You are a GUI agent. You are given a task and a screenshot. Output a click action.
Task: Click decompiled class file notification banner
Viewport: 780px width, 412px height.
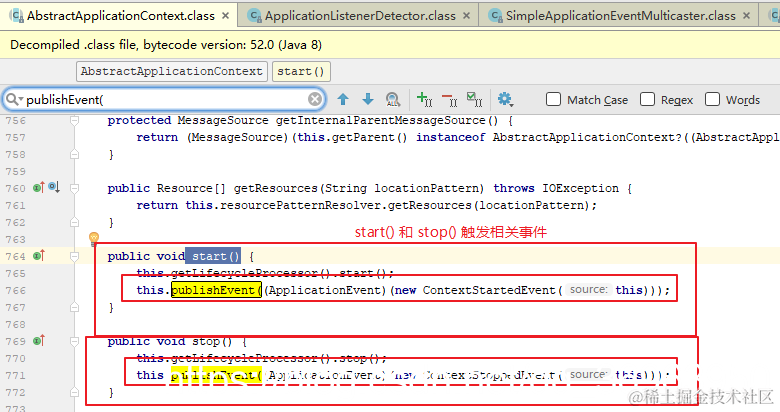point(390,45)
